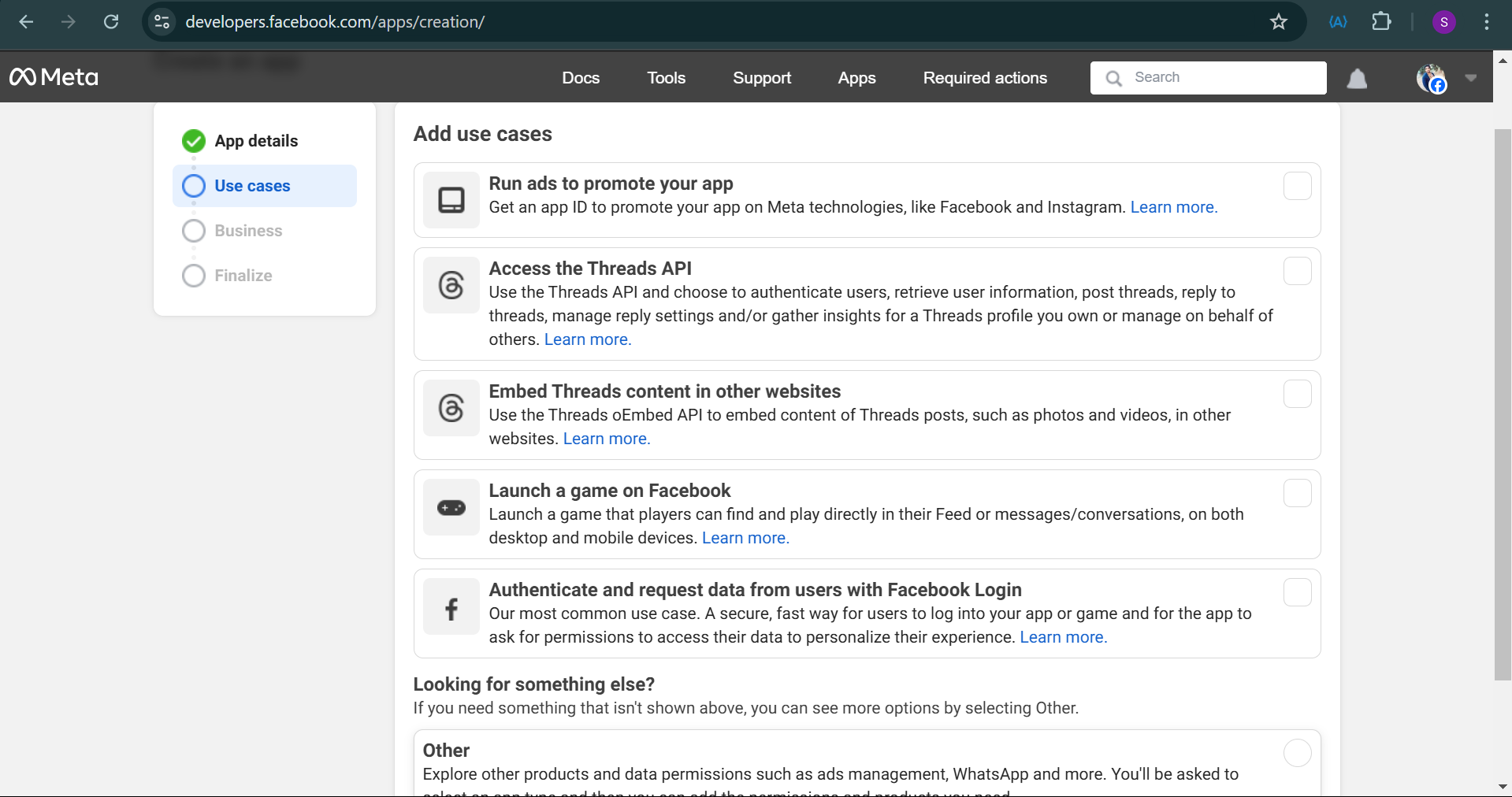Open the Docs menu item
The width and height of the screenshot is (1512, 797).
(581, 78)
